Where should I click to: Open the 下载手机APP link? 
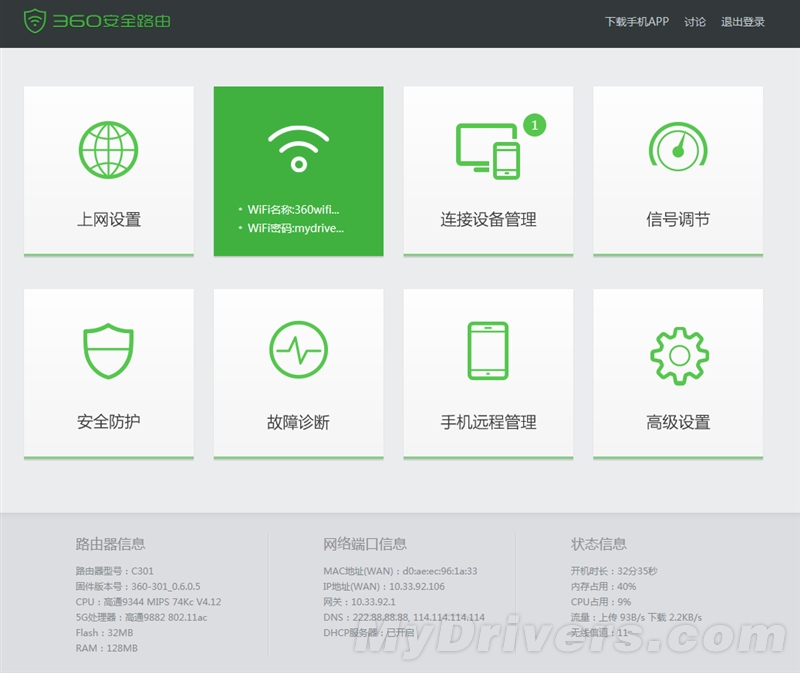pos(636,22)
